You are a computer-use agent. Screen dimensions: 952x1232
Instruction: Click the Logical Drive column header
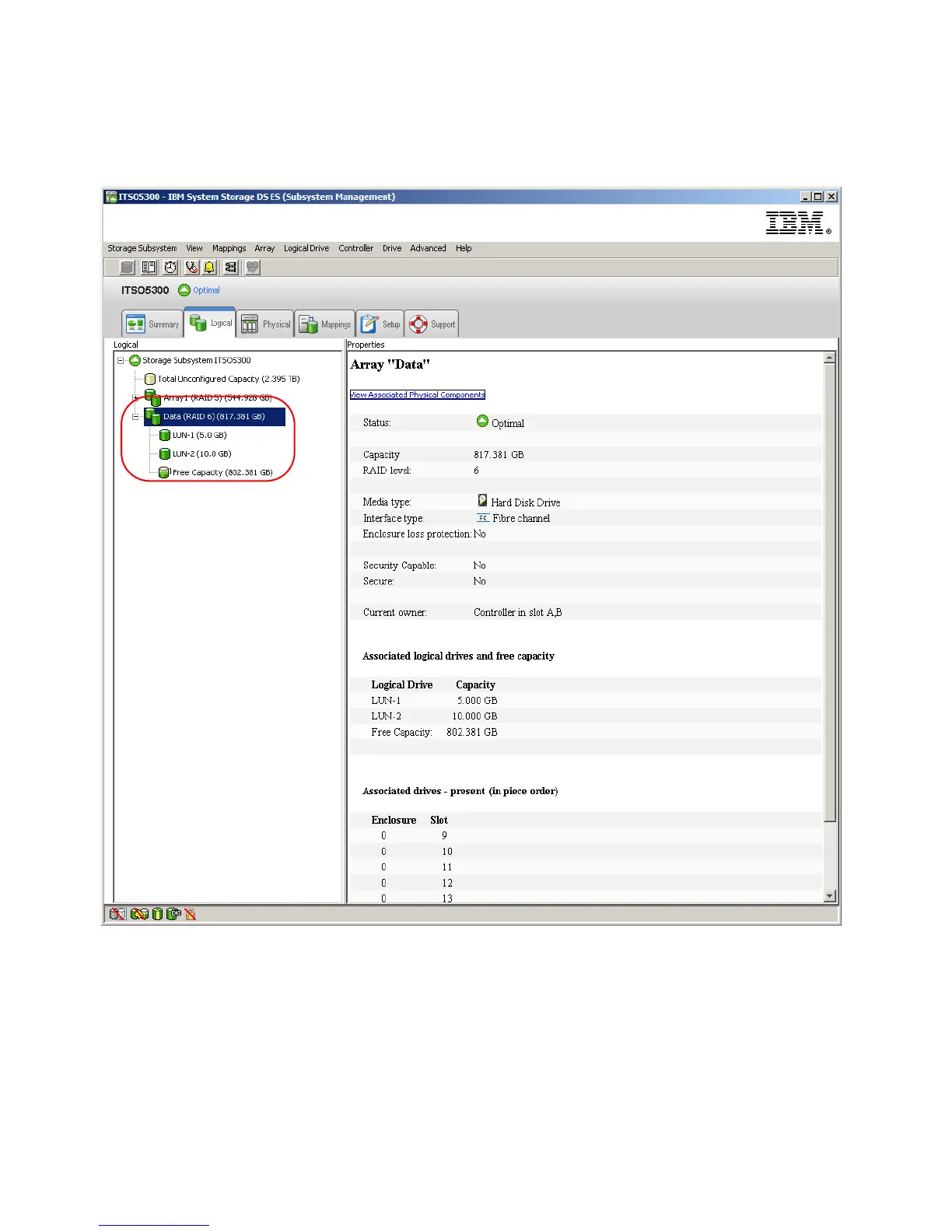click(402, 685)
